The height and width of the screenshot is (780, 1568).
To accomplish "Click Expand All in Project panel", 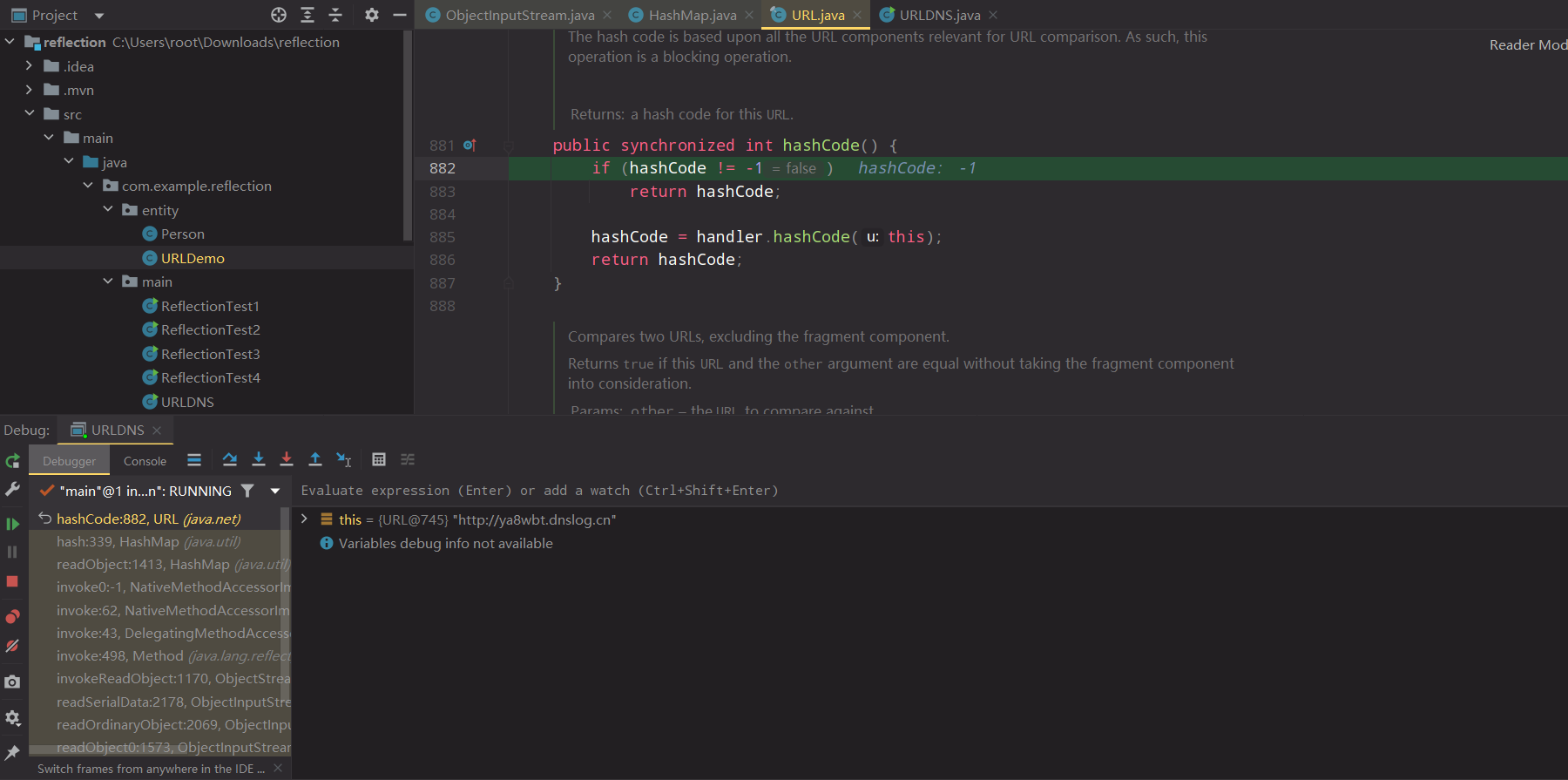I will 308,15.
